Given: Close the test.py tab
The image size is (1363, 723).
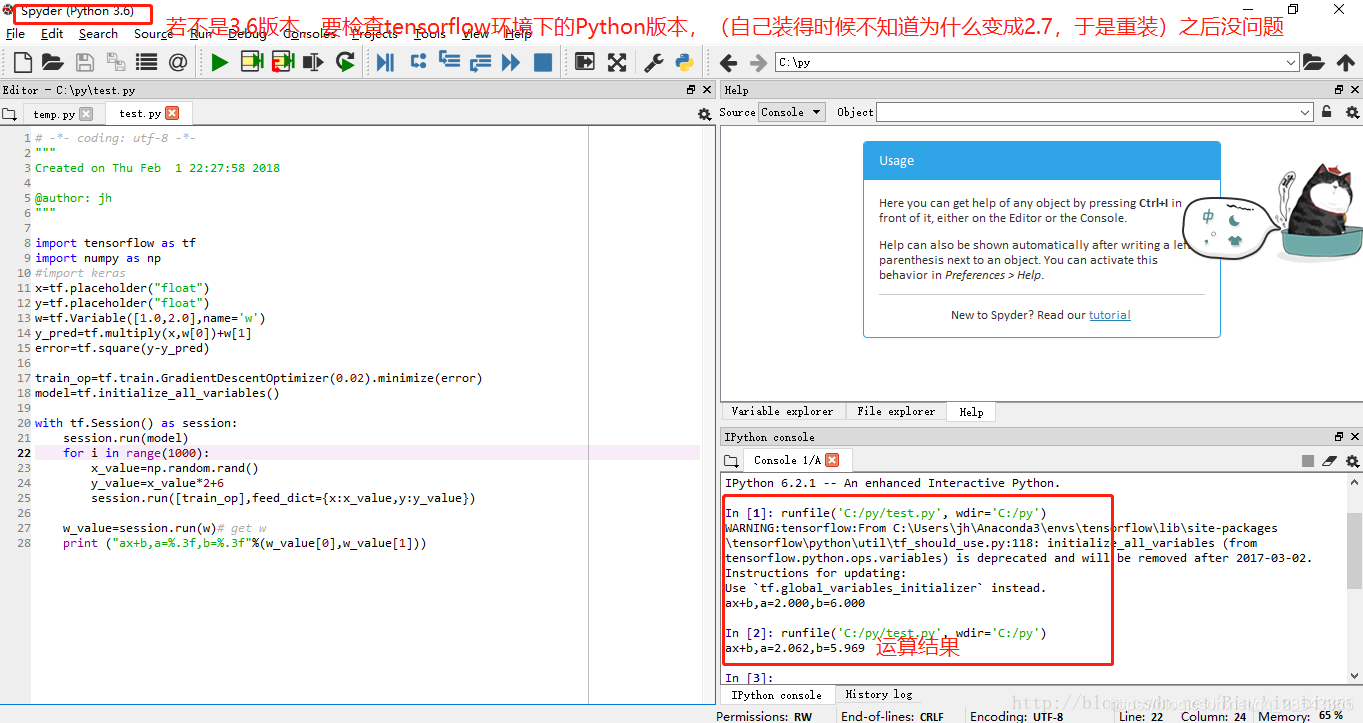Looking at the screenshot, I should [x=172, y=113].
